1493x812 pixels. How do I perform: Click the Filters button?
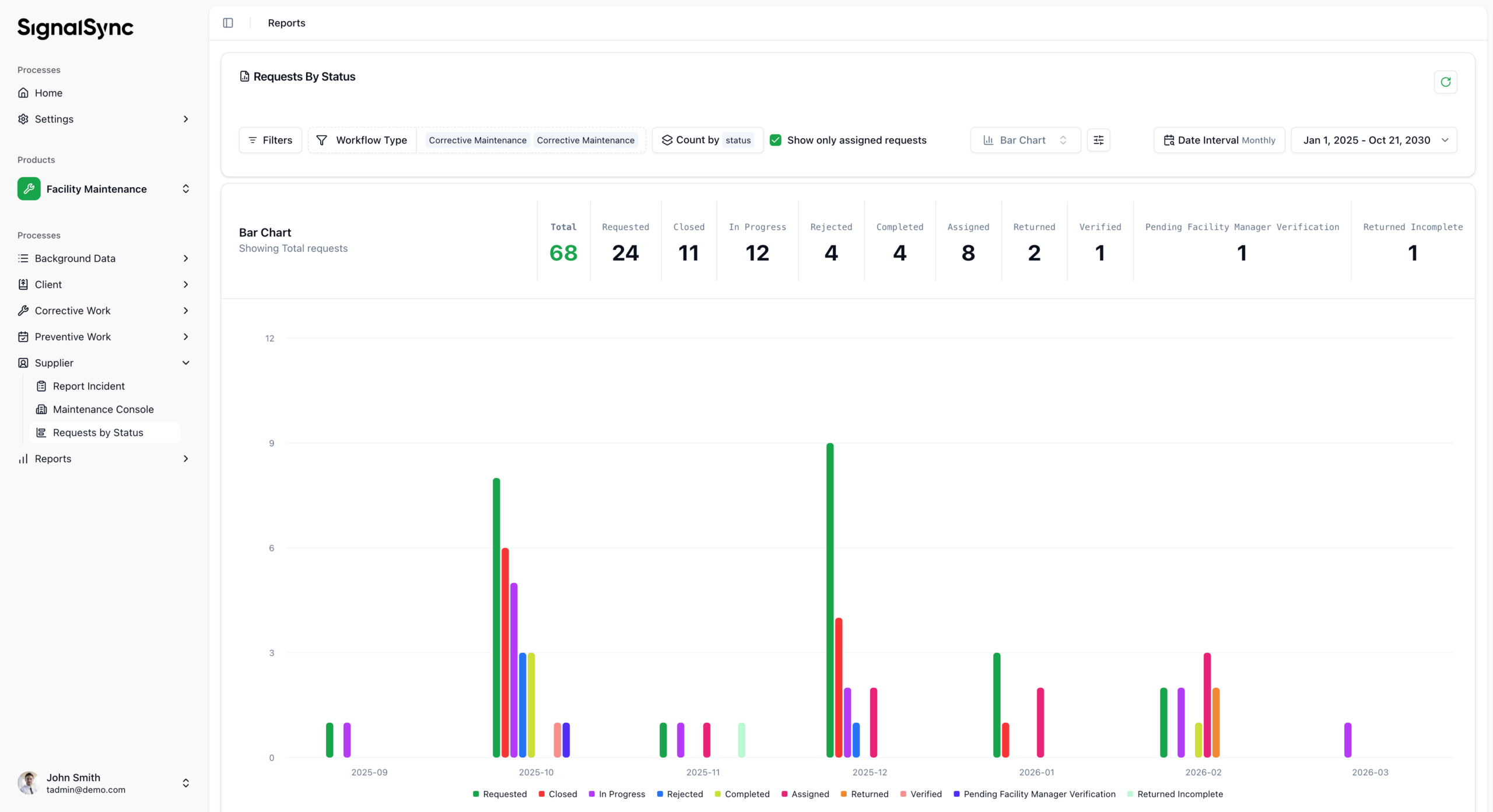click(270, 140)
